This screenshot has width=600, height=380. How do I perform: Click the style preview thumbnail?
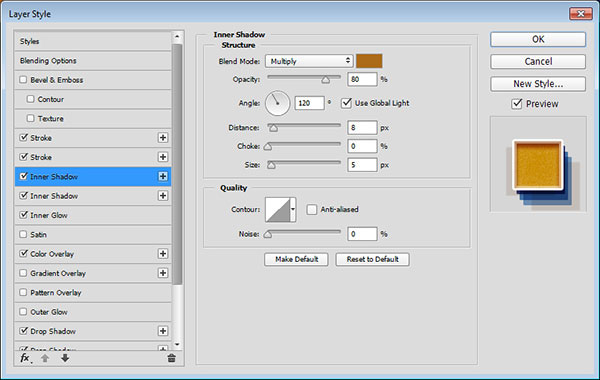pyautogui.click(x=538, y=165)
